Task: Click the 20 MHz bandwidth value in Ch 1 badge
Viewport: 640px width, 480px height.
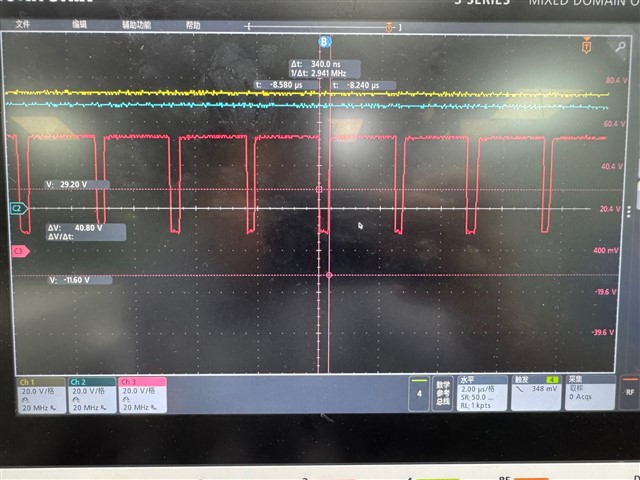Action: (35, 408)
